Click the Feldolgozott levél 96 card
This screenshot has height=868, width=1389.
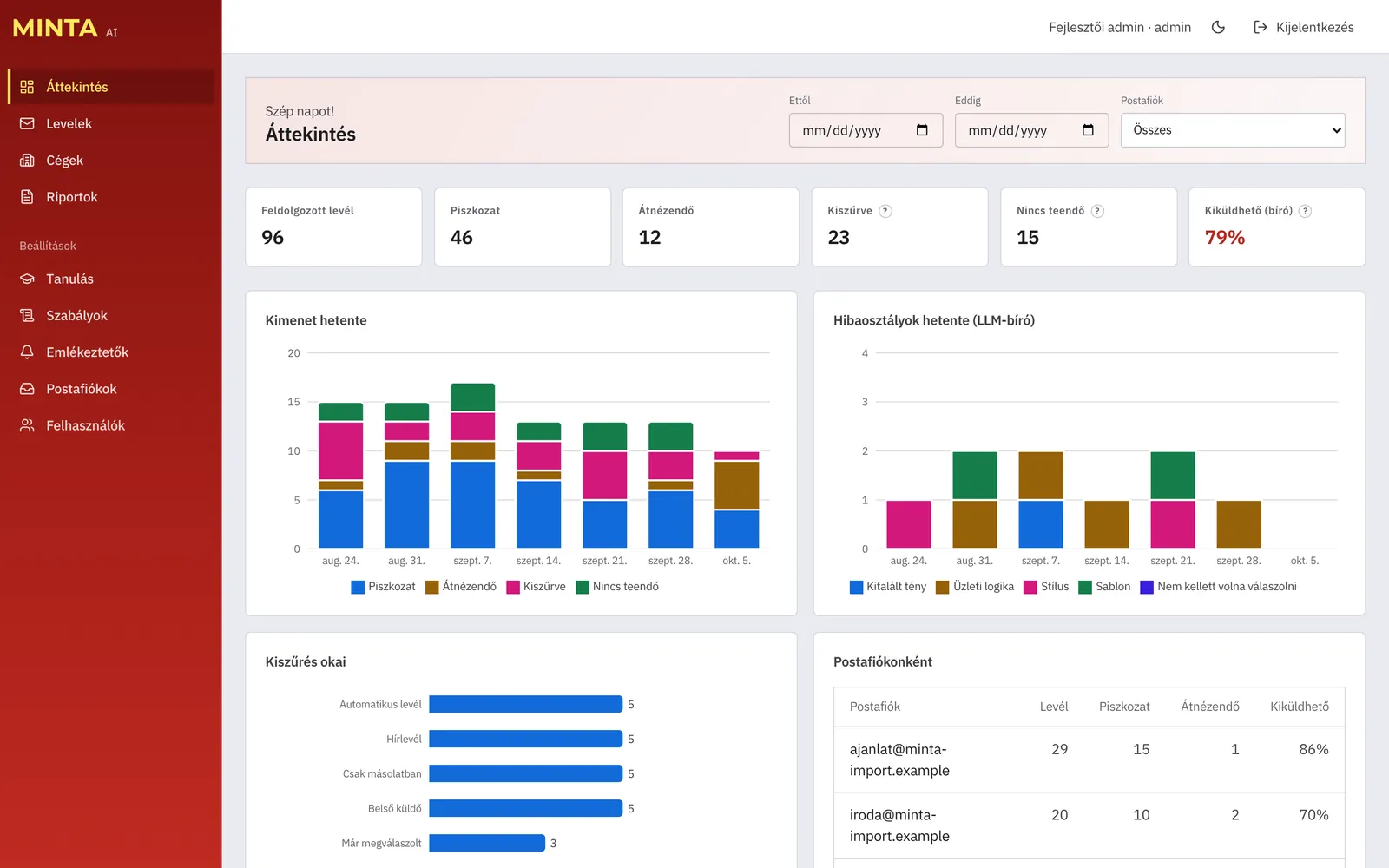point(333,227)
